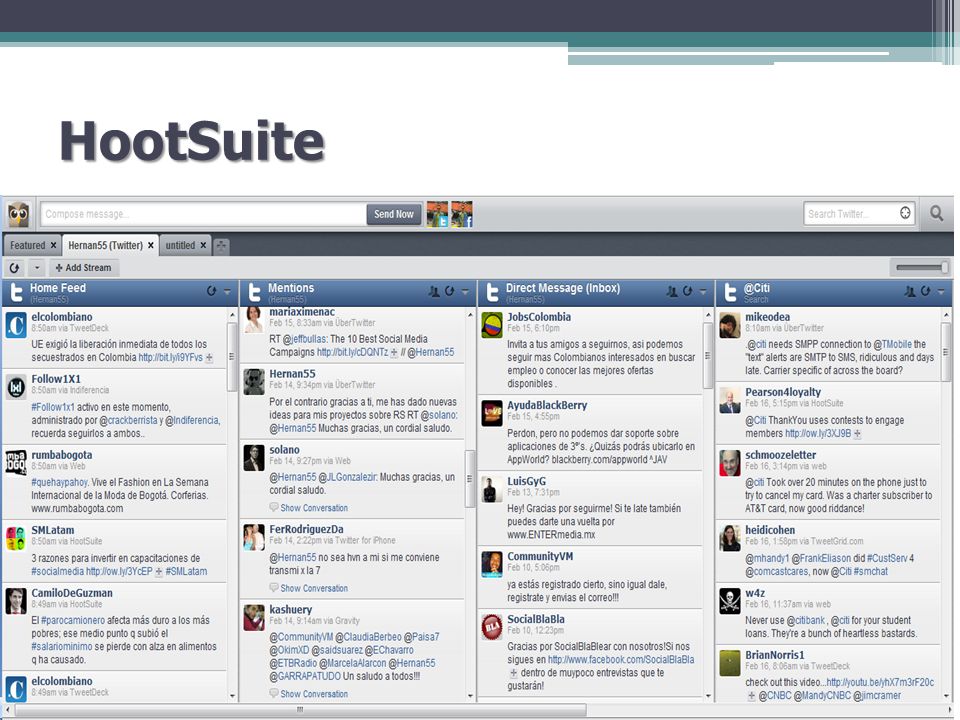Click the HootSuite owl logo

[19, 214]
